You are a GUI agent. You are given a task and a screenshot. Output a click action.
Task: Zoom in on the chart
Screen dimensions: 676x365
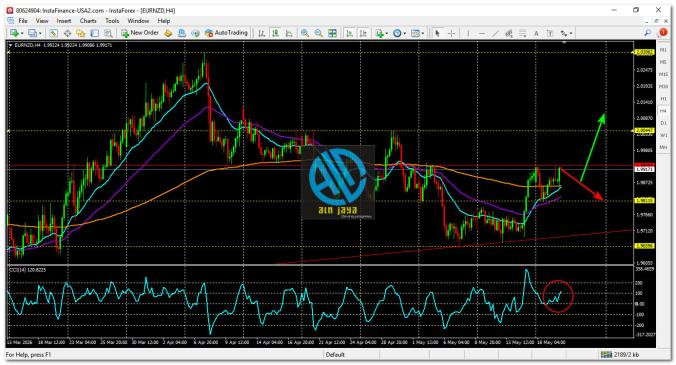point(305,33)
